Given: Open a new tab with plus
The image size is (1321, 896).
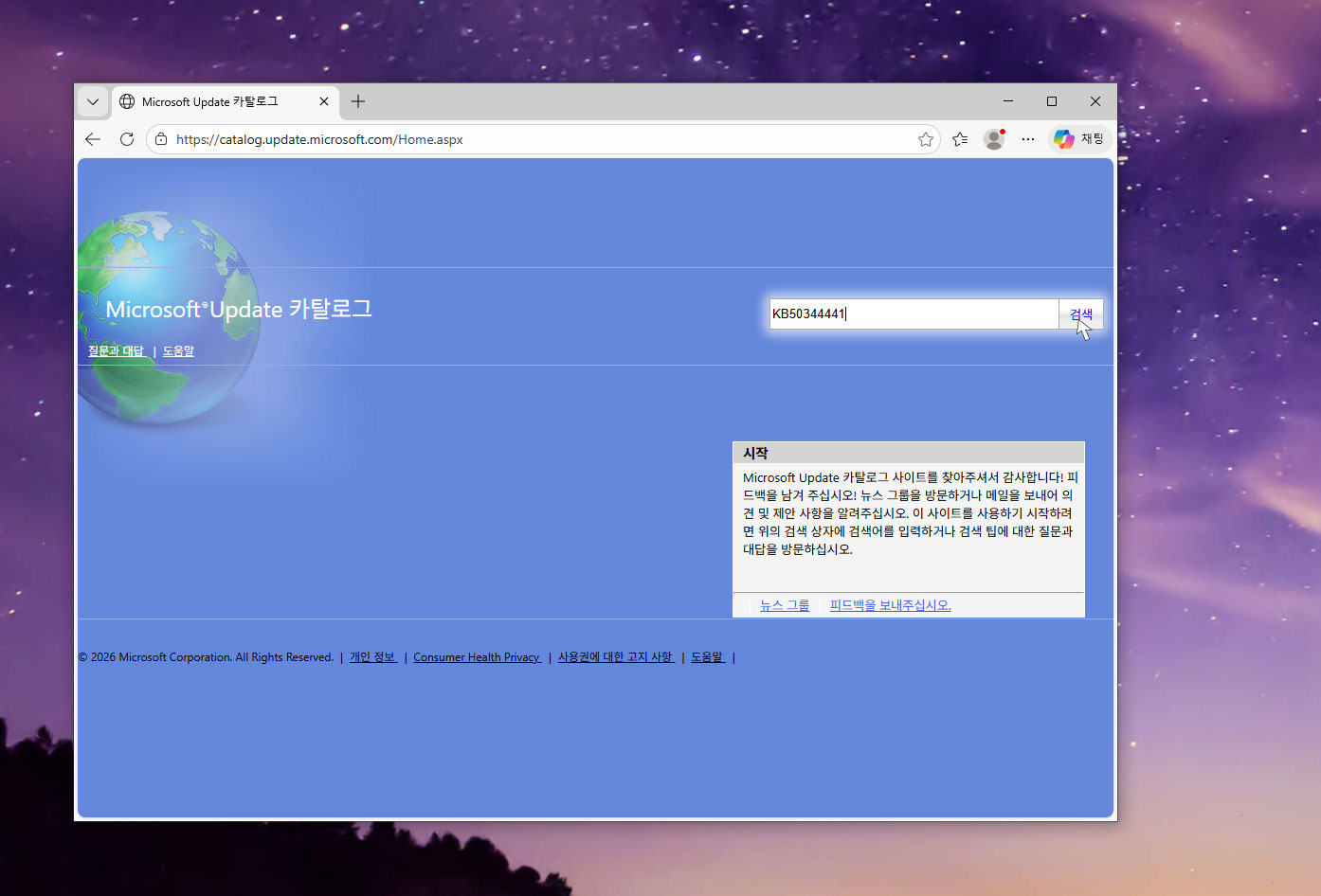Looking at the screenshot, I should 358,101.
